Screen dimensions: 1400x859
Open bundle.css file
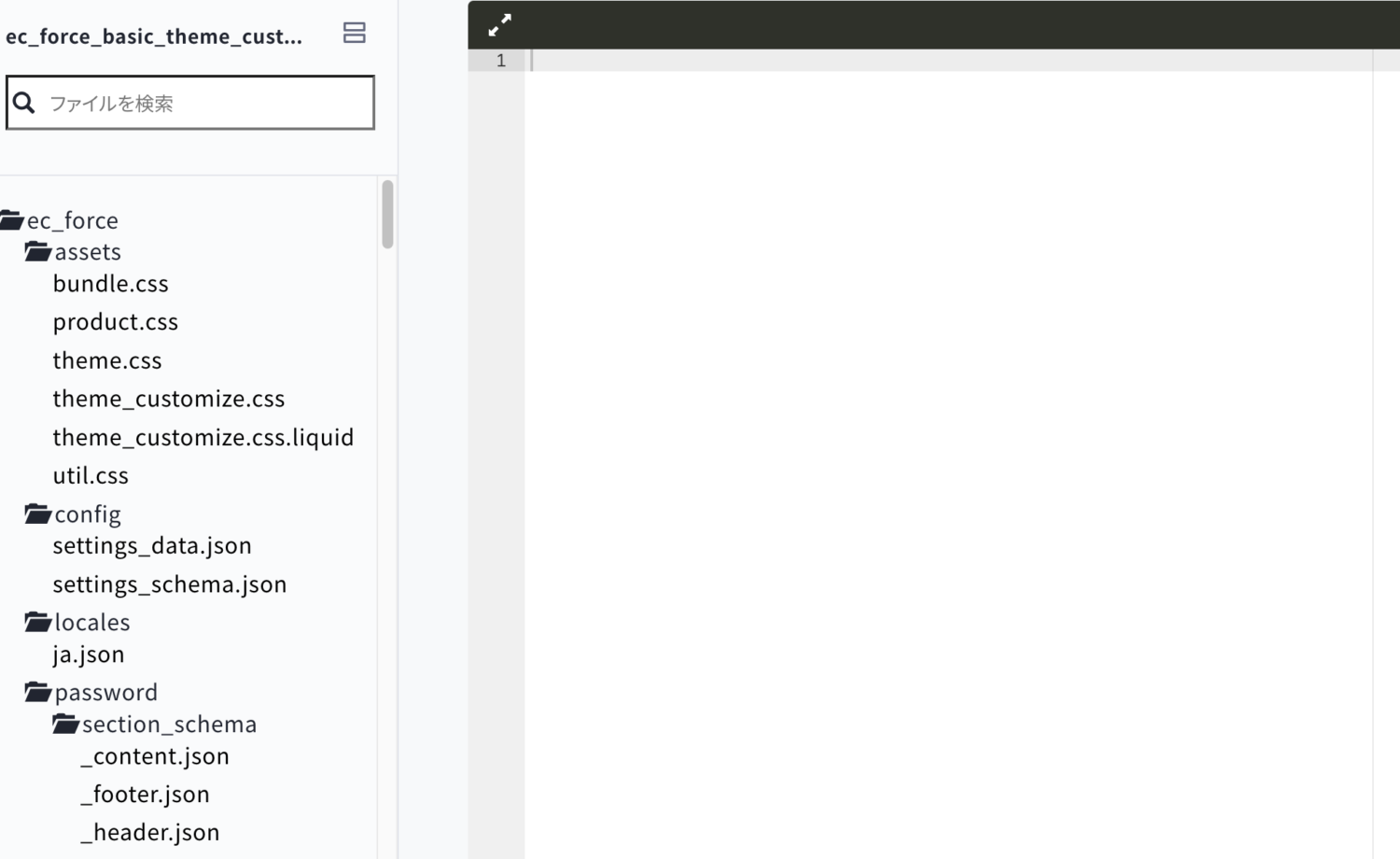(x=110, y=284)
